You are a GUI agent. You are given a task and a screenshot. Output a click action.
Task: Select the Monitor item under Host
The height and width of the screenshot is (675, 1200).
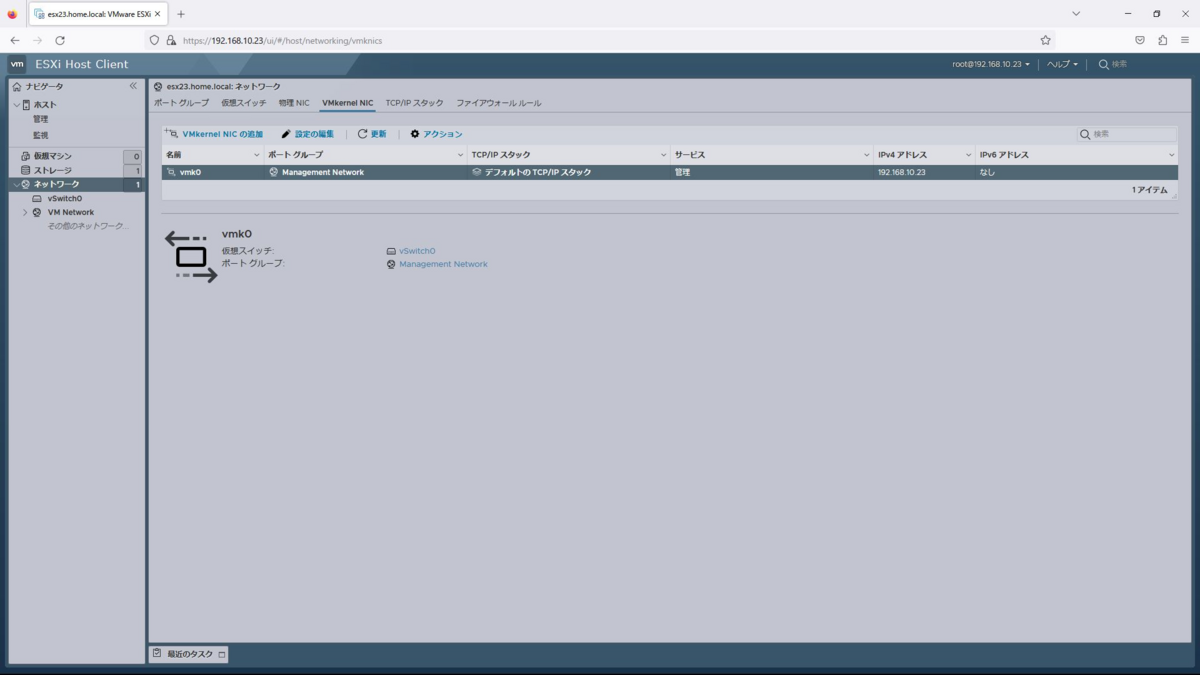(x=40, y=135)
